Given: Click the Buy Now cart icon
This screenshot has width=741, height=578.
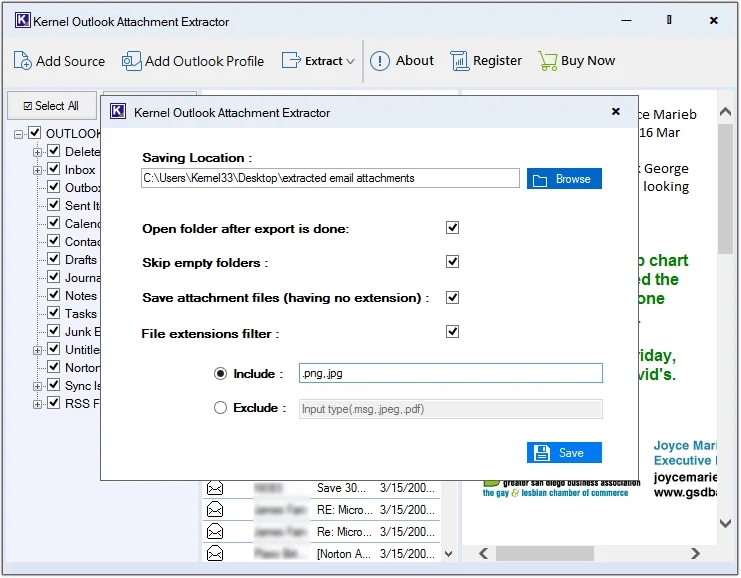Looking at the screenshot, I should (x=548, y=61).
